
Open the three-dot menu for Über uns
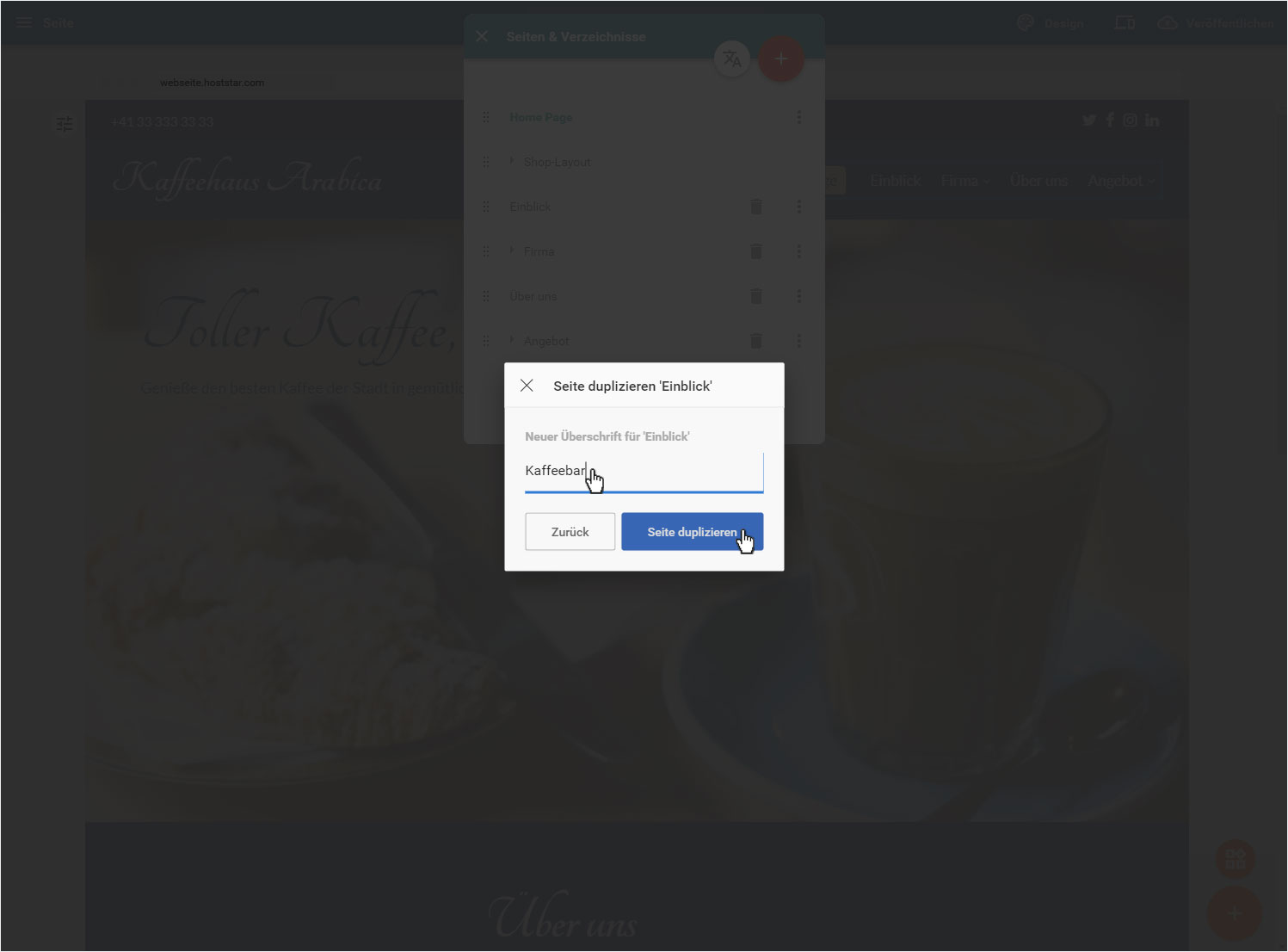click(799, 296)
